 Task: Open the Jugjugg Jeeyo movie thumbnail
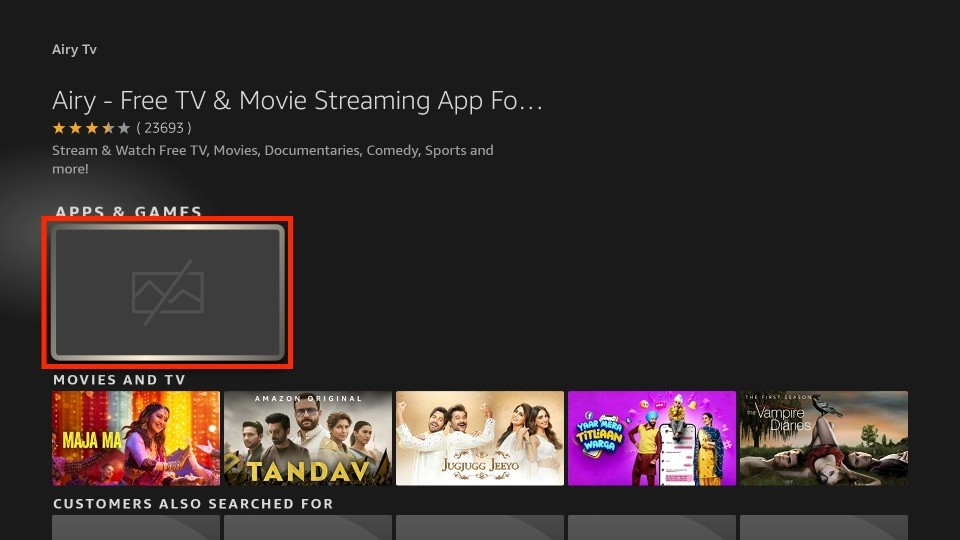(480, 438)
